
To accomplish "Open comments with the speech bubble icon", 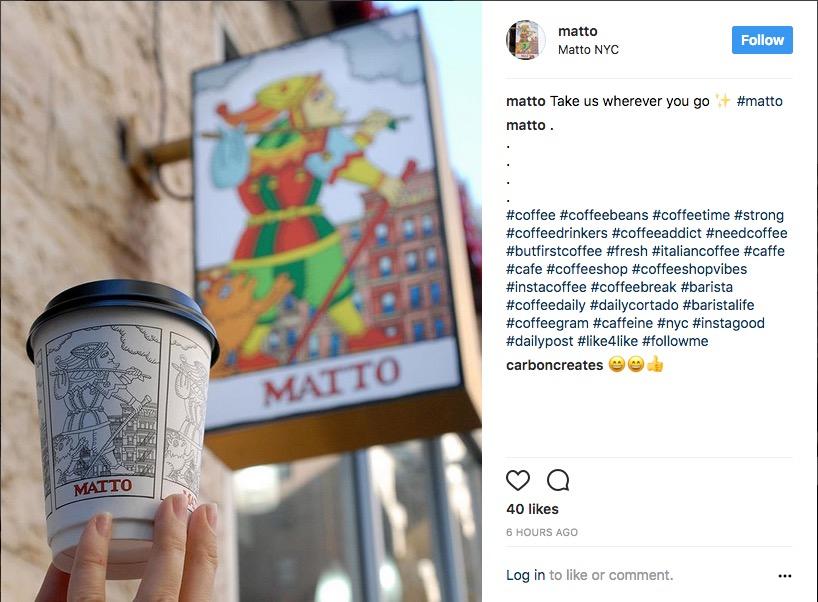I will pyautogui.click(x=558, y=480).
